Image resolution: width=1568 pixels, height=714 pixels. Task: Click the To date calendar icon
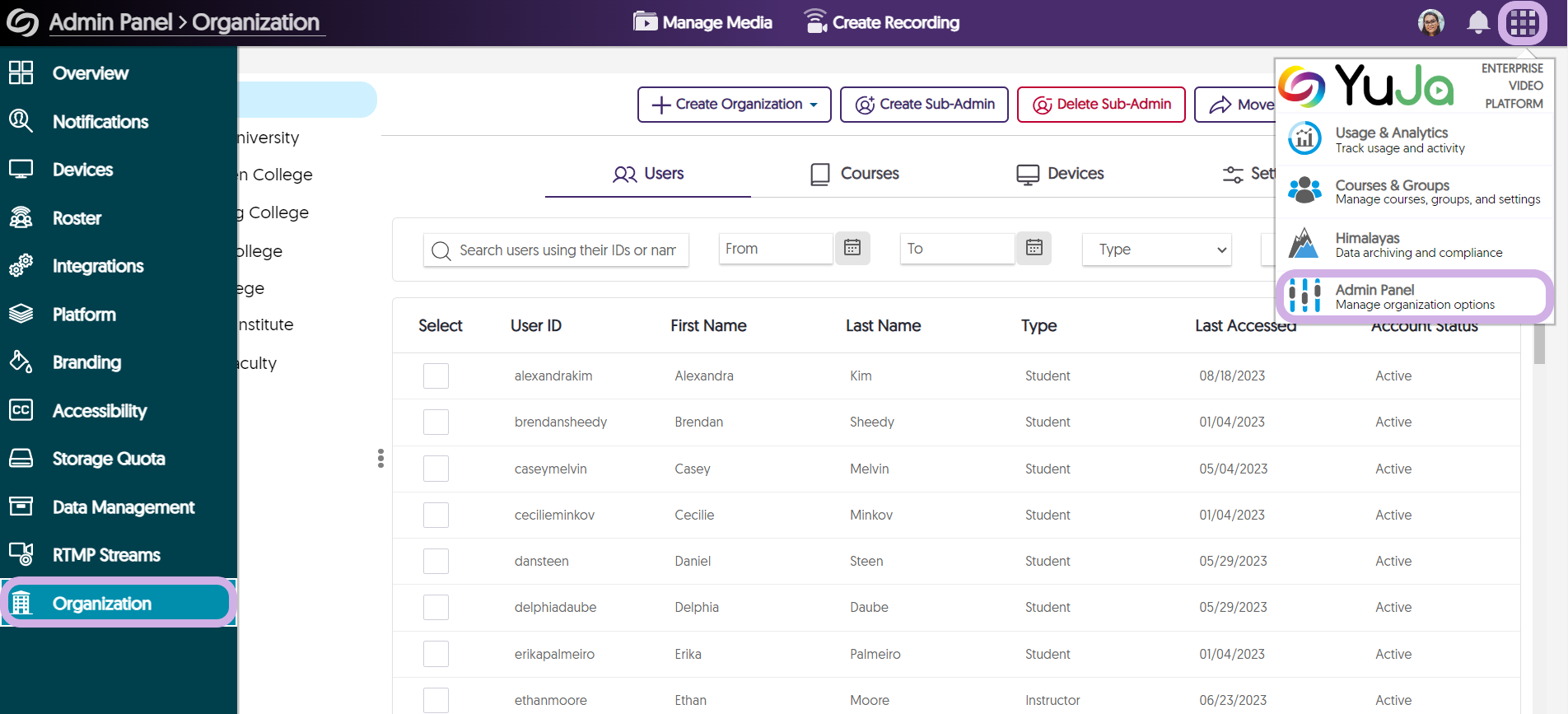click(1034, 248)
